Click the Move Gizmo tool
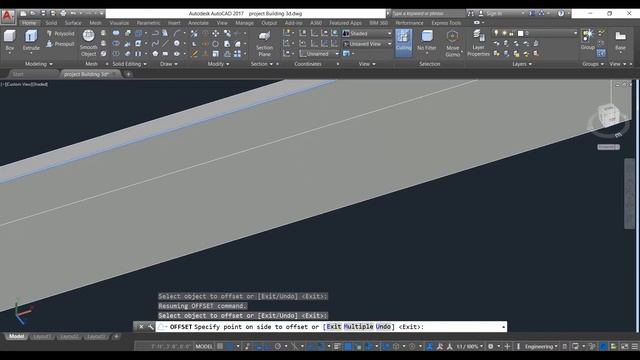 tap(452, 43)
